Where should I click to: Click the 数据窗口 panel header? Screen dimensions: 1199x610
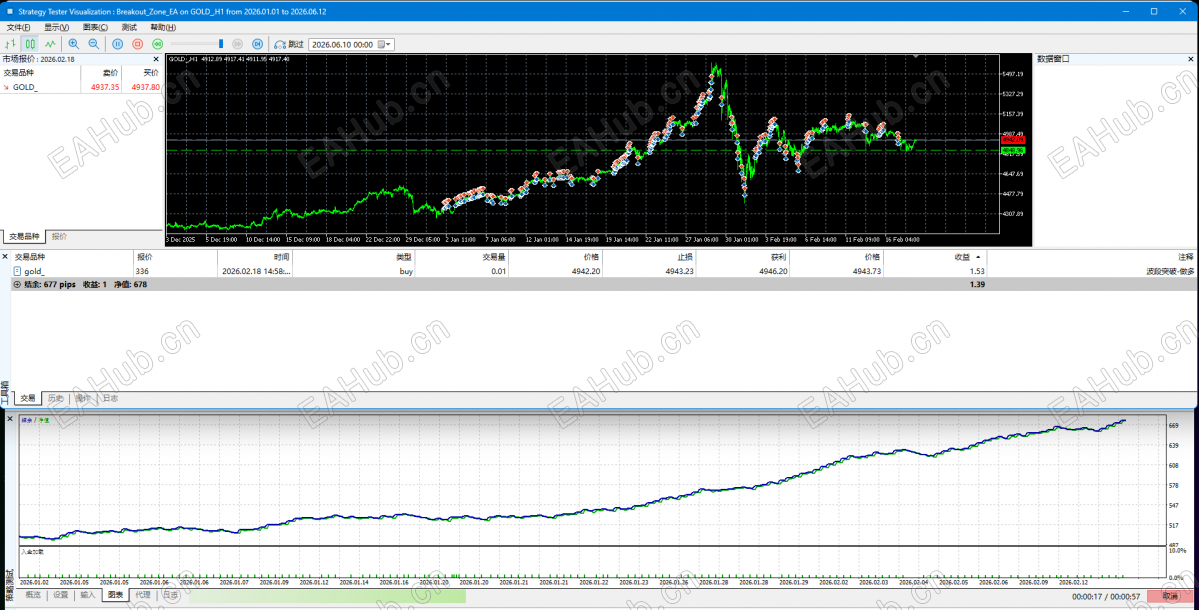pos(1053,59)
